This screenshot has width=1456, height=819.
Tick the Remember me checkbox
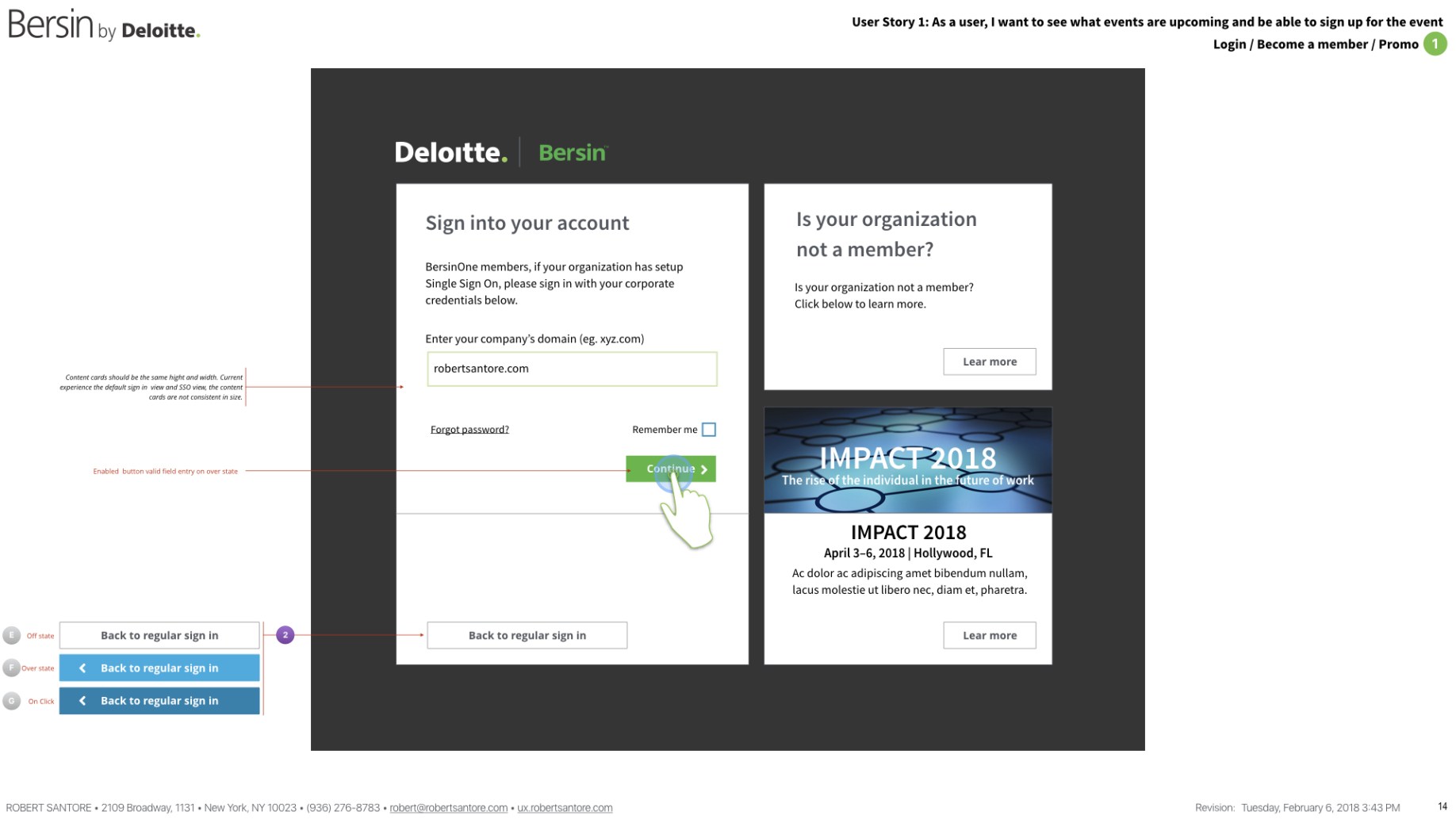pos(709,430)
